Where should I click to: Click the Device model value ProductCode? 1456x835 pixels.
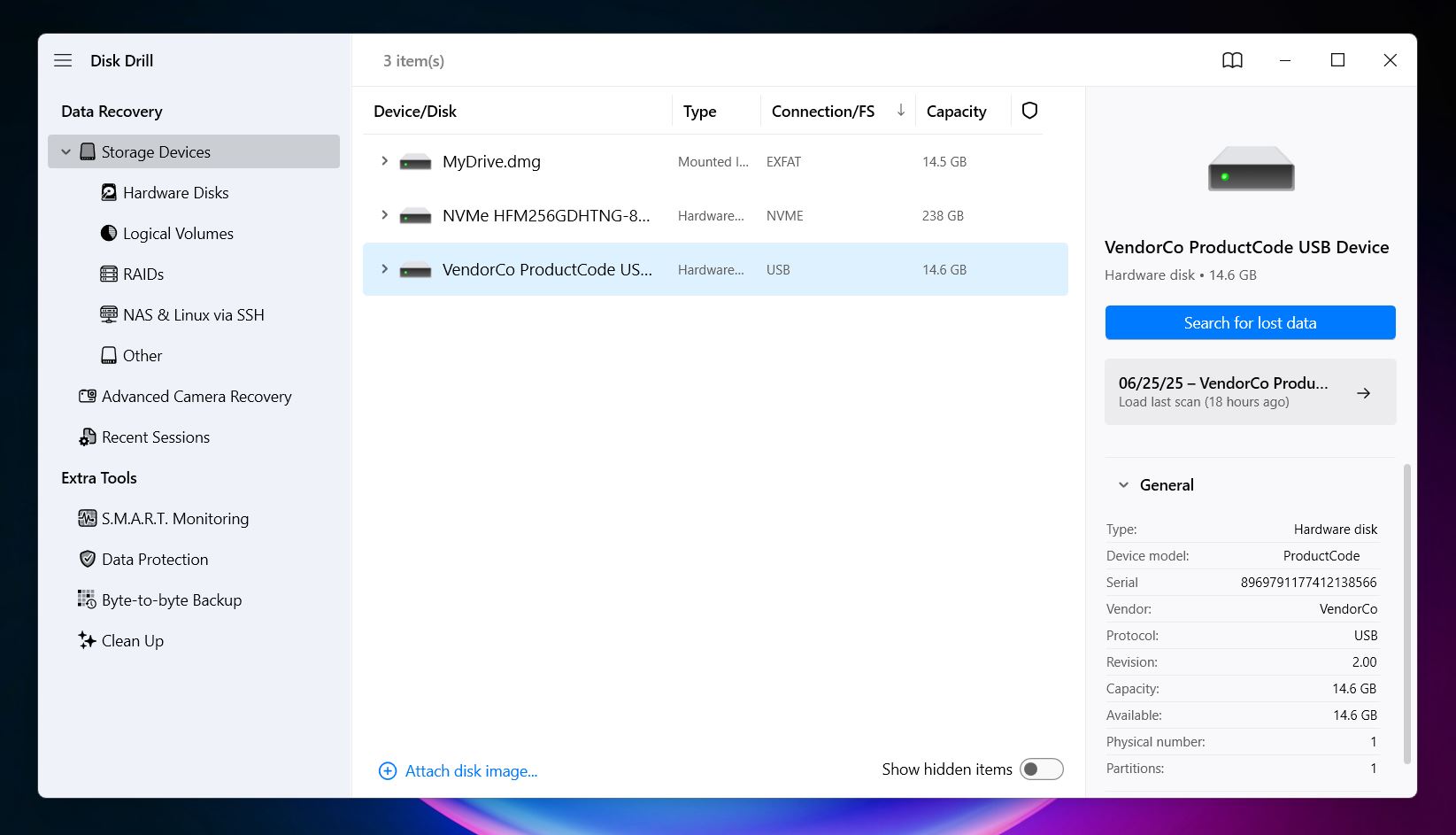[1321, 556]
